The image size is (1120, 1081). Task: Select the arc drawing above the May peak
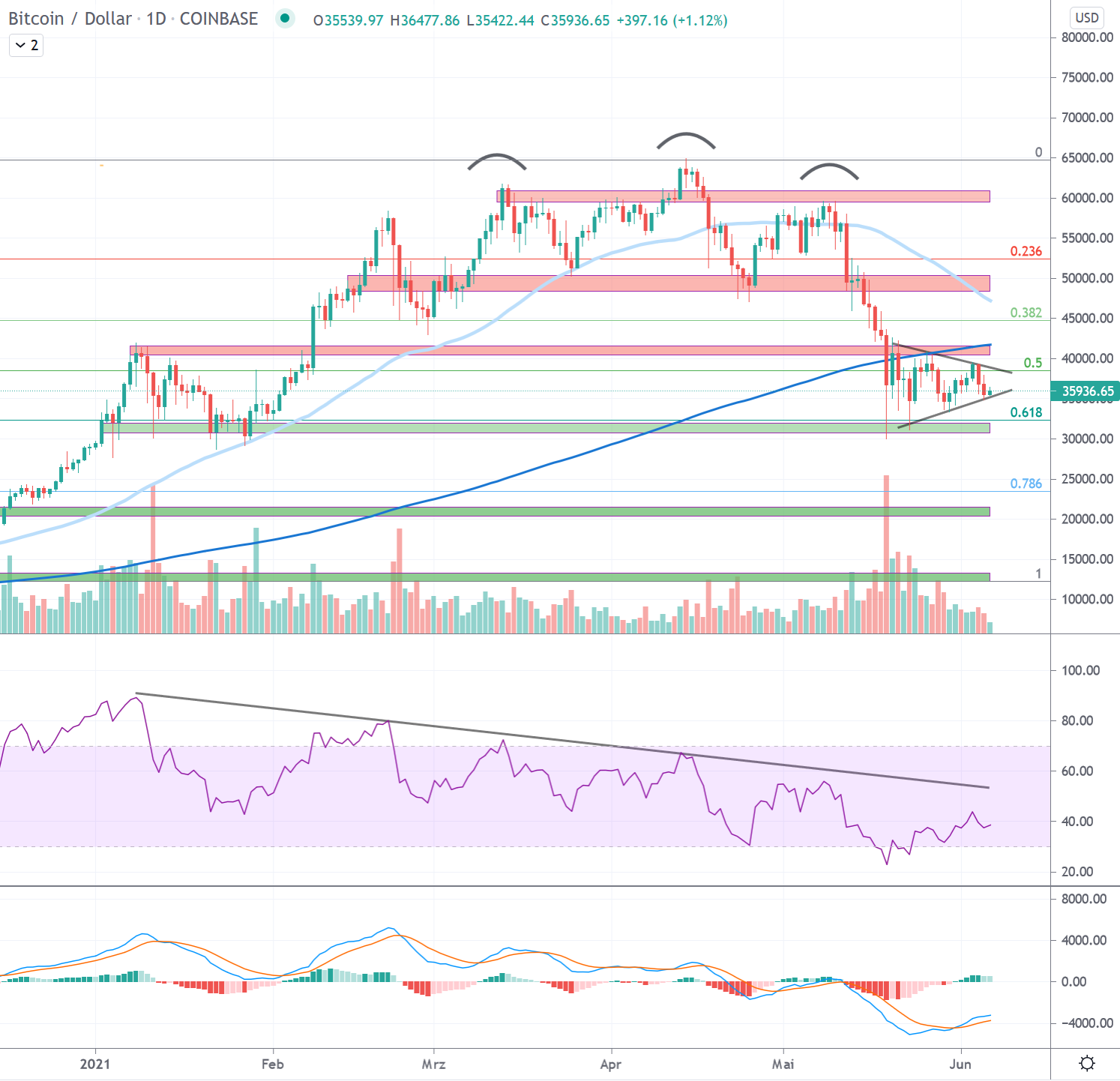click(829, 166)
